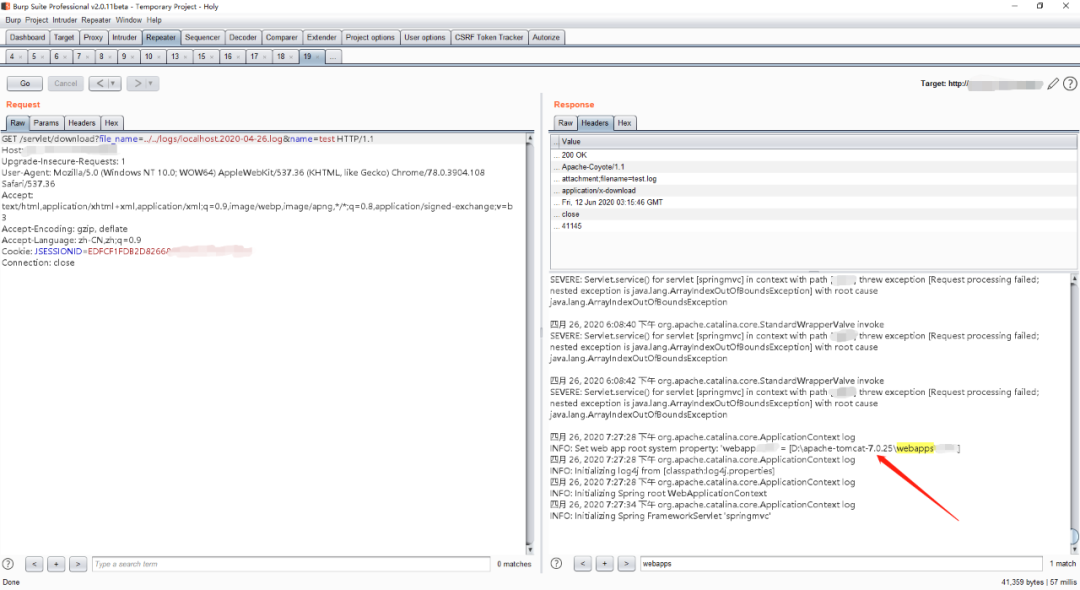The width and height of the screenshot is (1080, 590).
Task: Close Repeater tab 16
Action: pos(238,57)
